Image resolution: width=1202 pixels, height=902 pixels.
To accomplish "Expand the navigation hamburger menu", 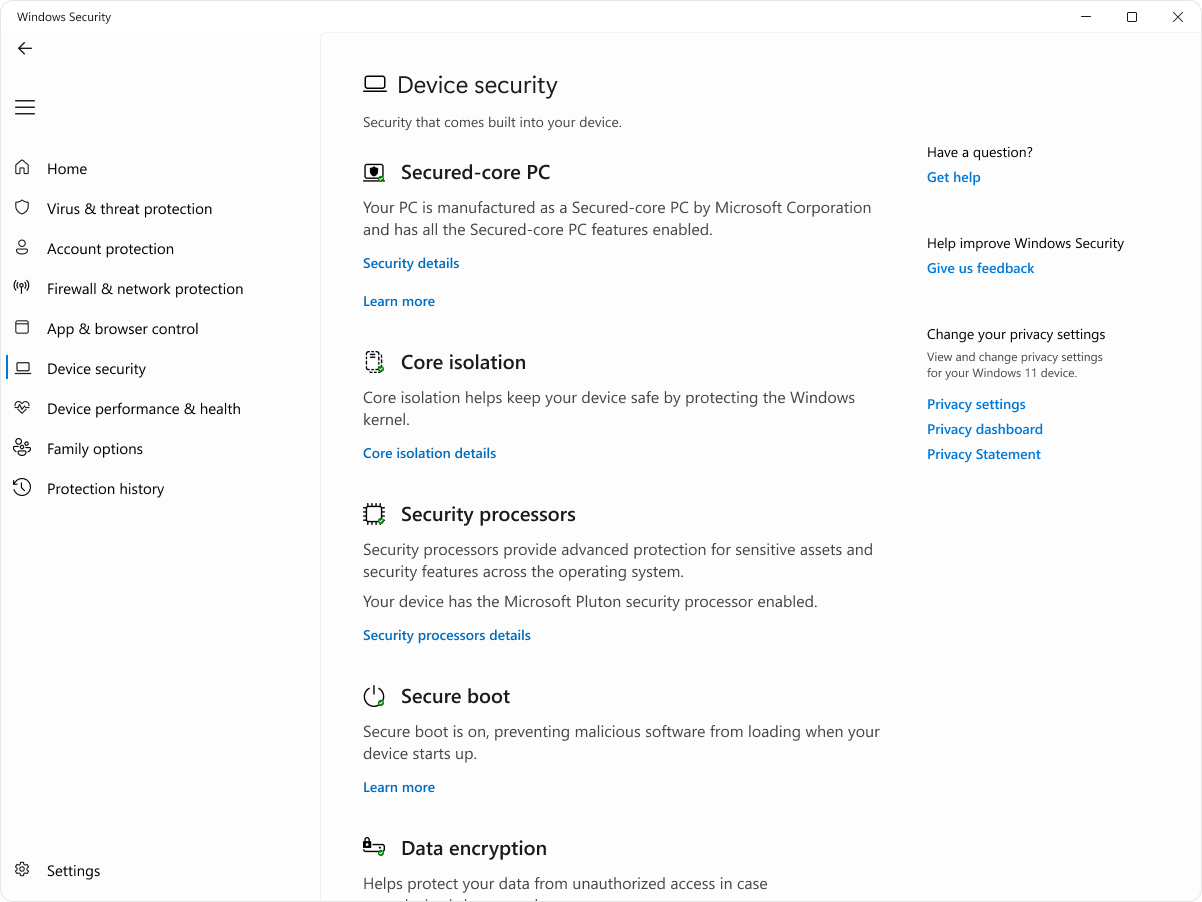I will click(x=24, y=107).
